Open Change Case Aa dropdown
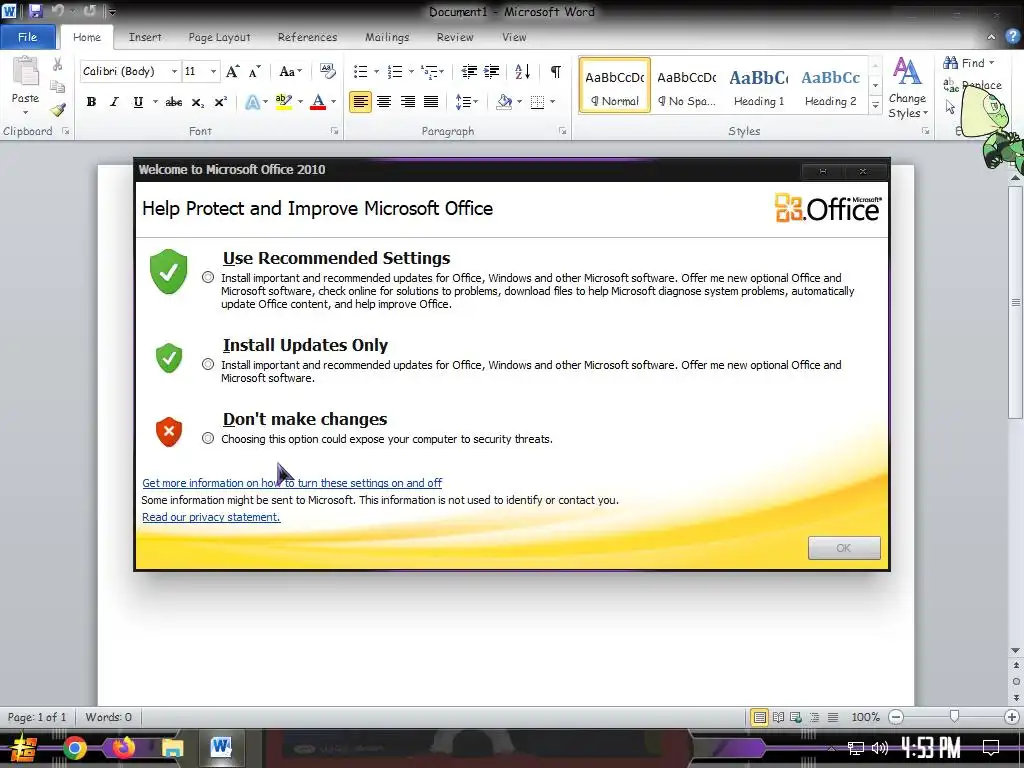The height and width of the screenshot is (768, 1024). [291, 71]
